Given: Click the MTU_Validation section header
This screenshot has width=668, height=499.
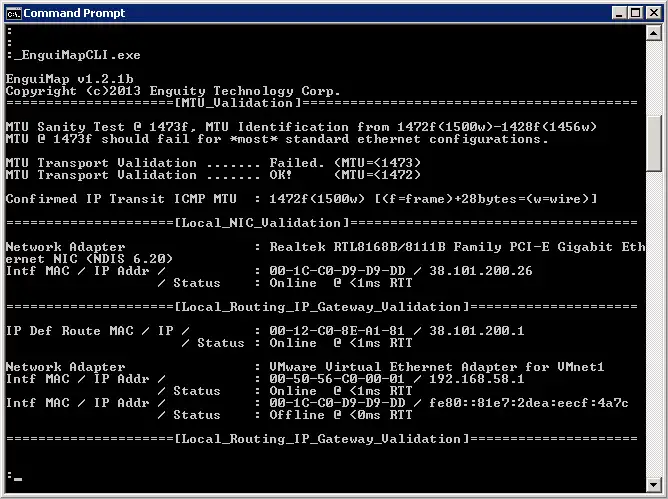Looking at the screenshot, I should (x=238, y=102).
